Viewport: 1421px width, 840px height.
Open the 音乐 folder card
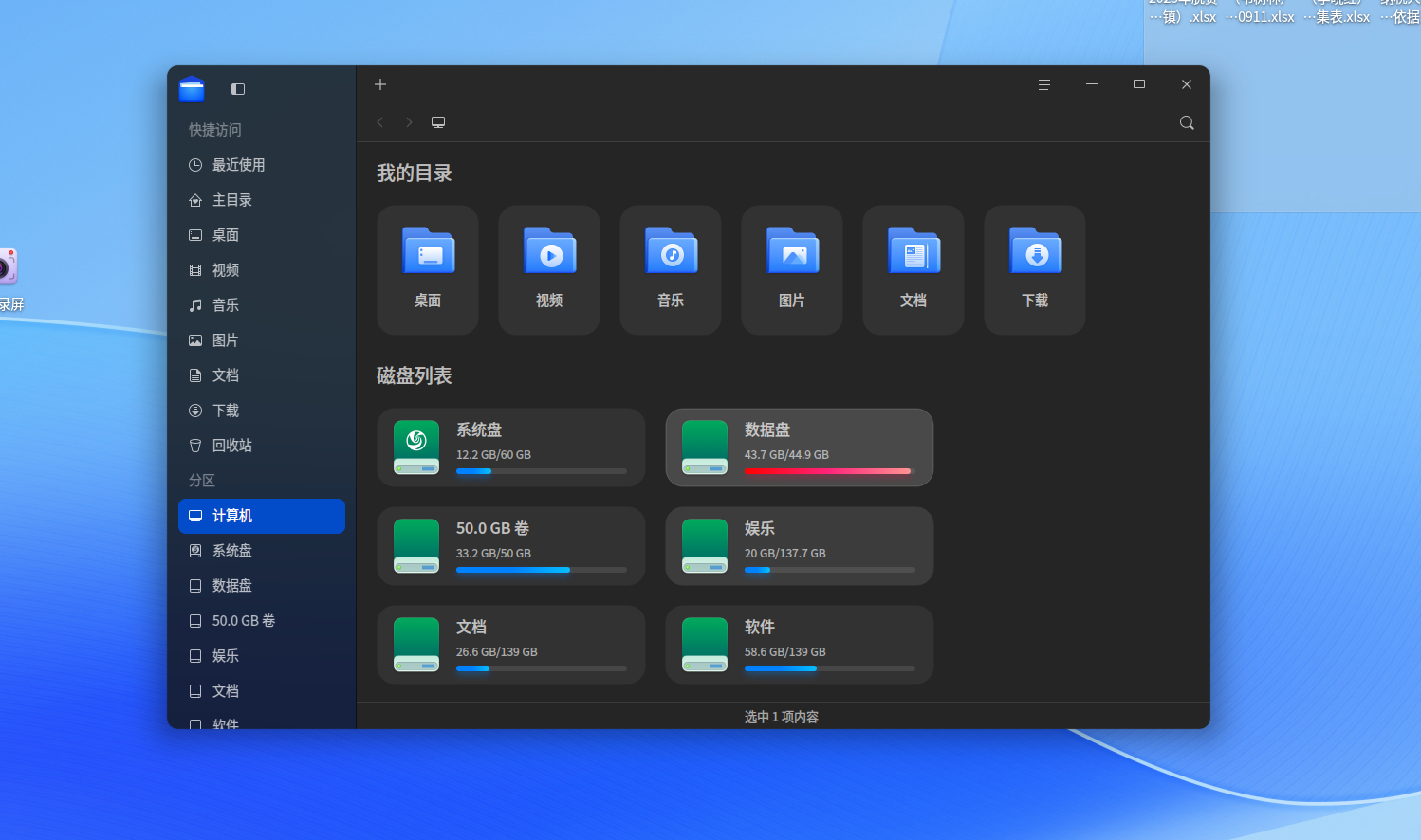(671, 270)
